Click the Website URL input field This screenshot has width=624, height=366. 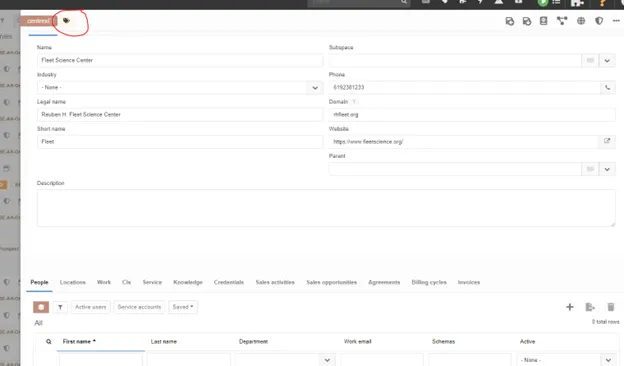[464, 142]
